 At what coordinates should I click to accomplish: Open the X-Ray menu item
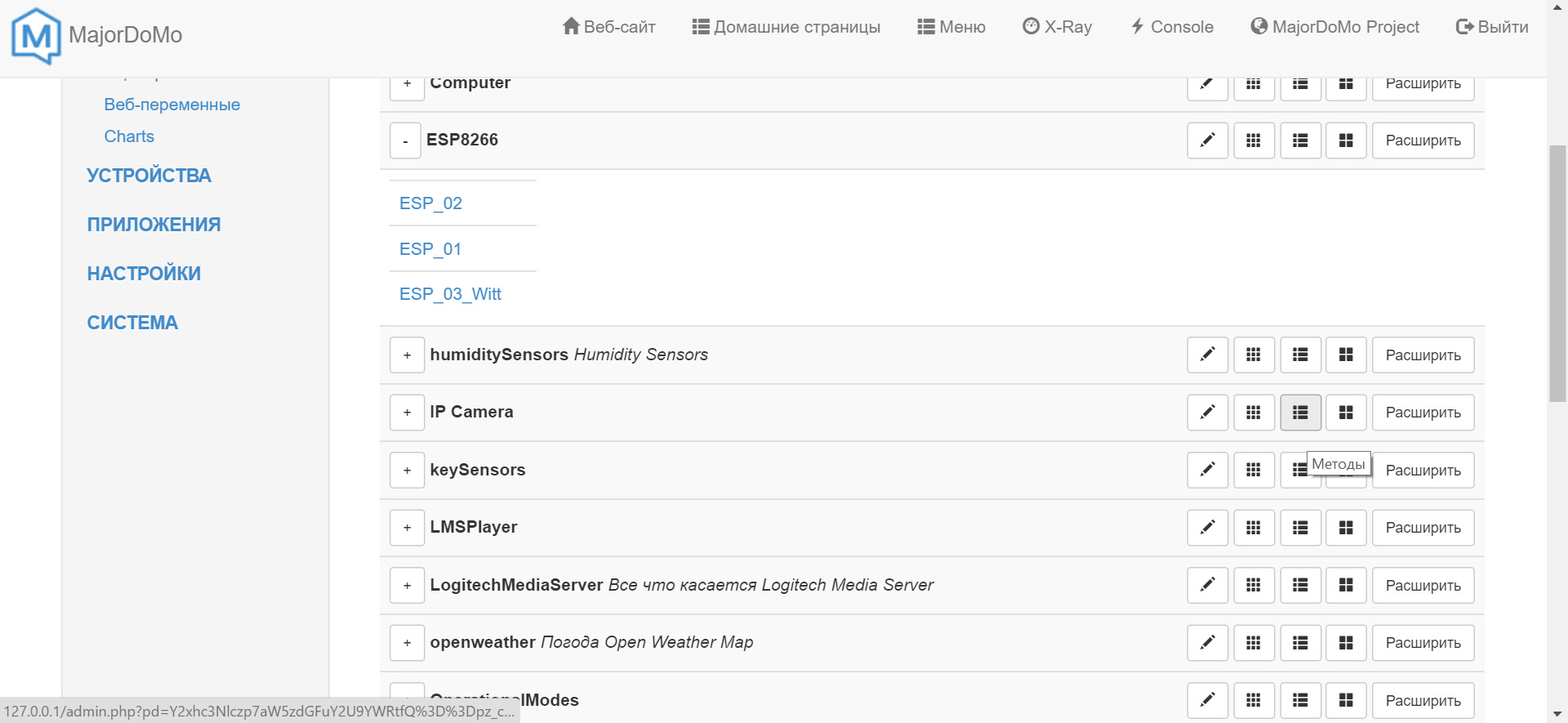1057,27
